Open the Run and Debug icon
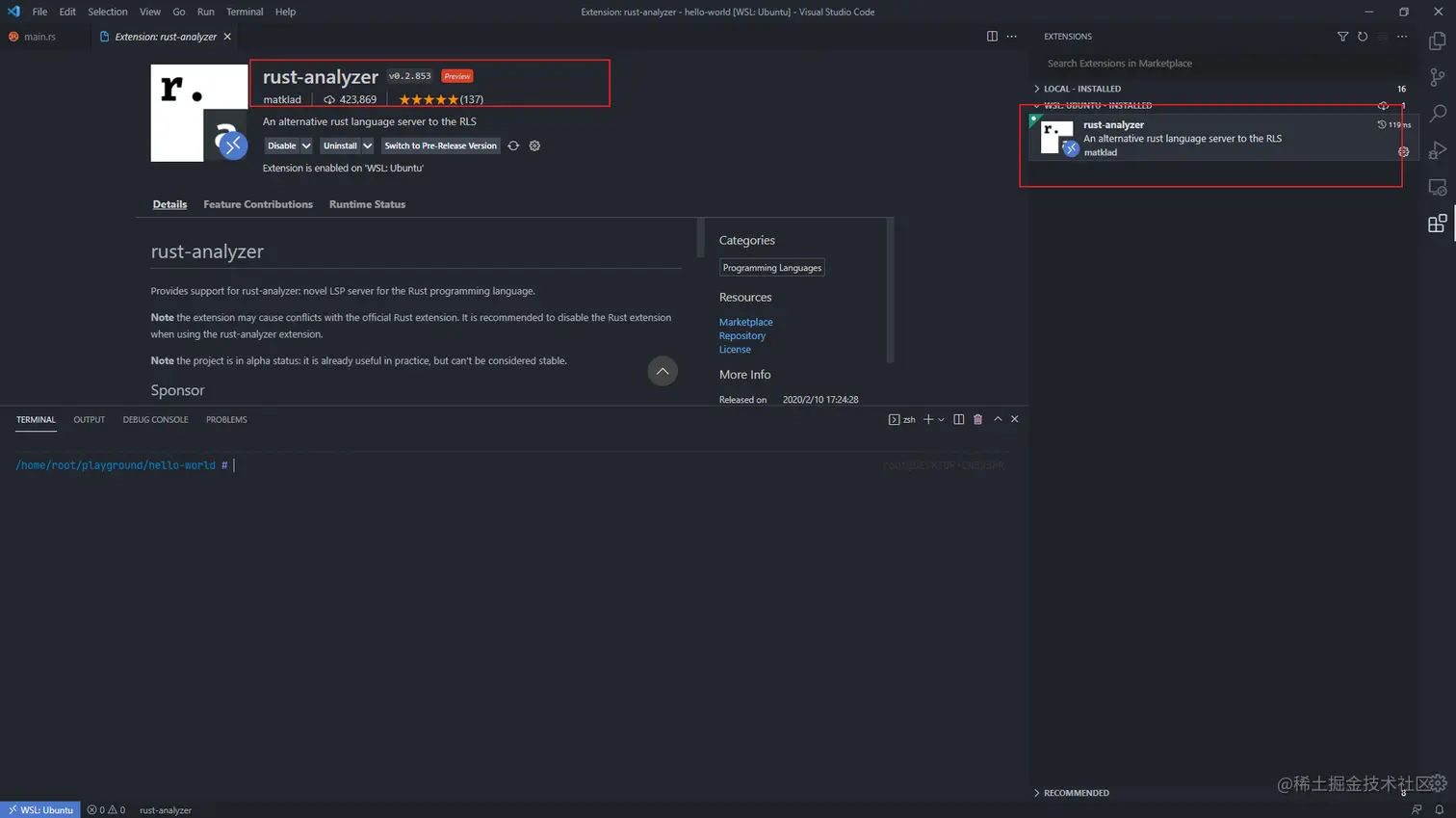 (1439, 149)
